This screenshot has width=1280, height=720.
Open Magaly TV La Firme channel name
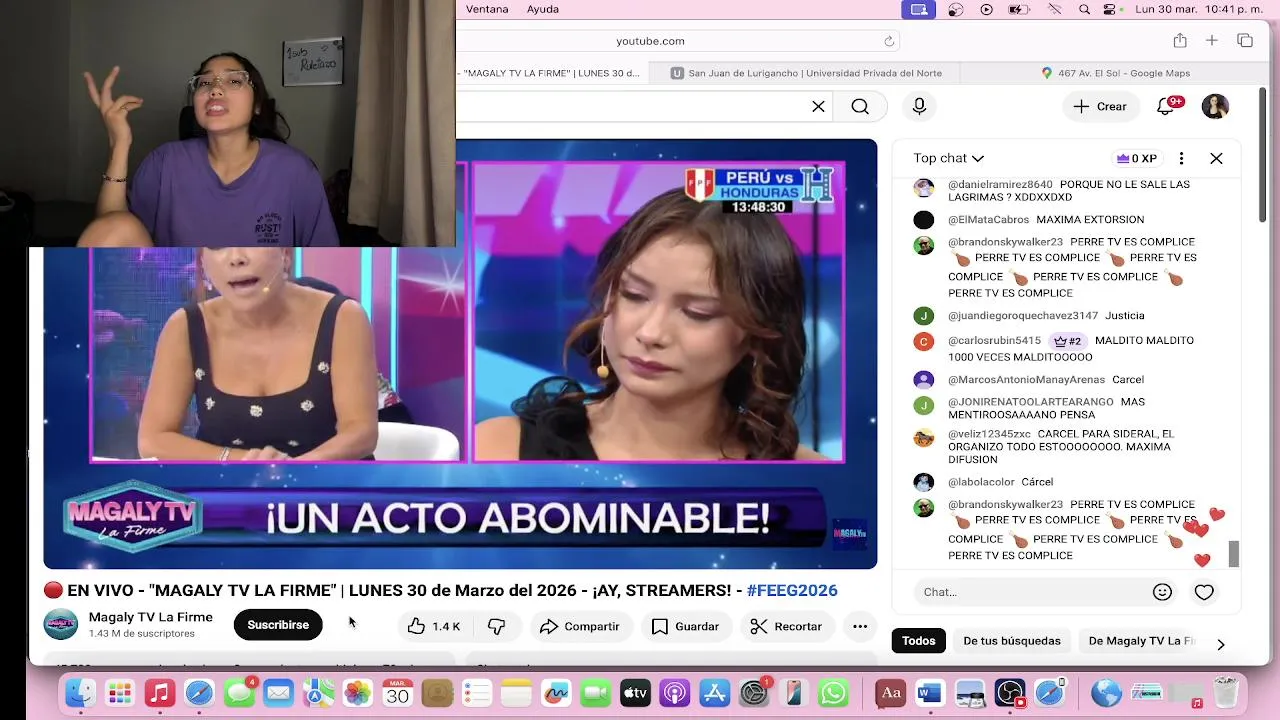pyautogui.click(x=151, y=617)
